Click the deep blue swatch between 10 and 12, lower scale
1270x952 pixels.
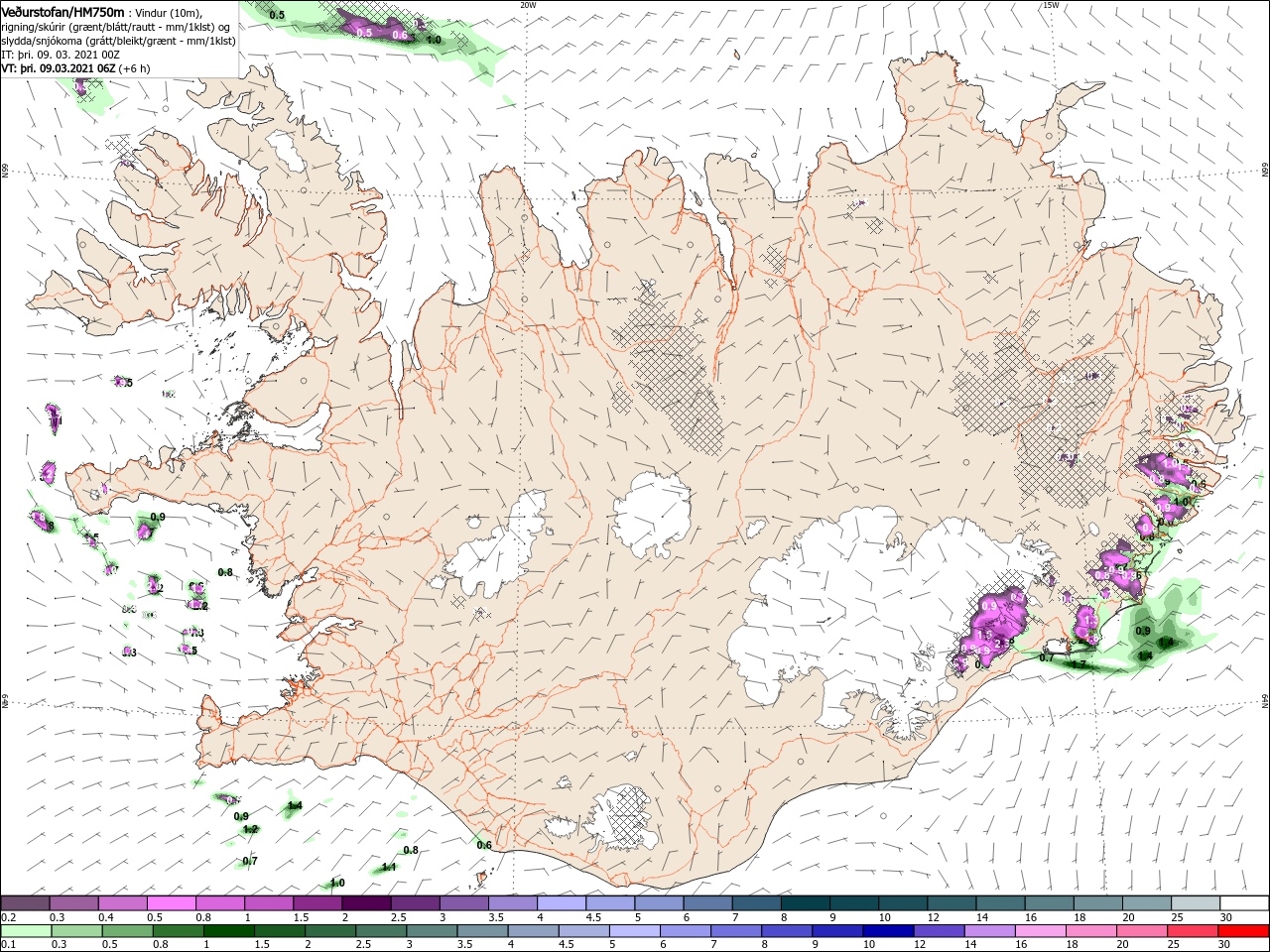(x=887, y=931)
